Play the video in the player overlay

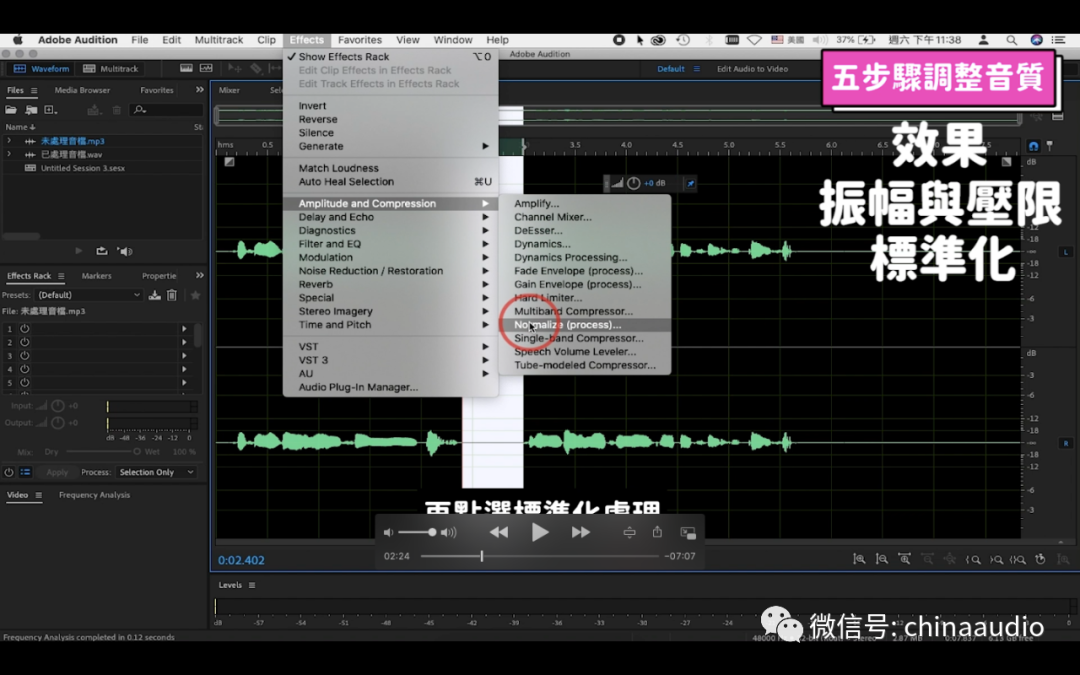click(x=540, y=532)
